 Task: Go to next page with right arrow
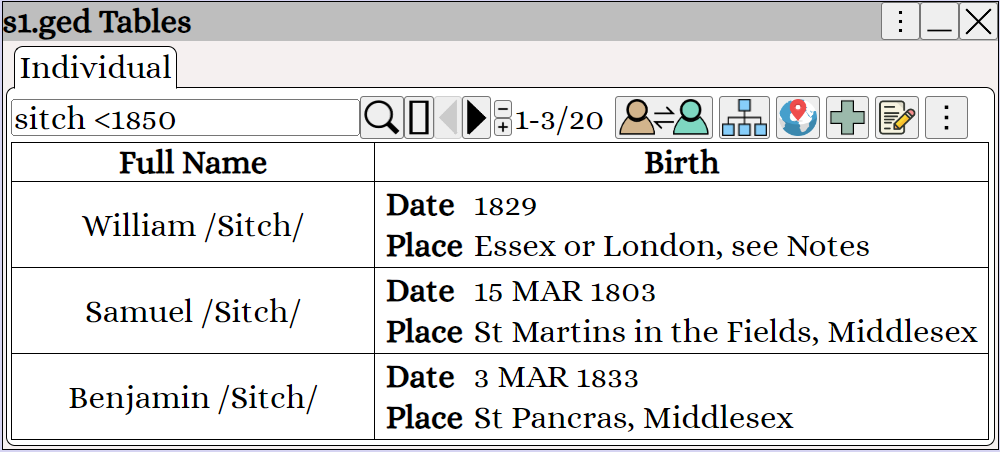click(x=476, y=118)
